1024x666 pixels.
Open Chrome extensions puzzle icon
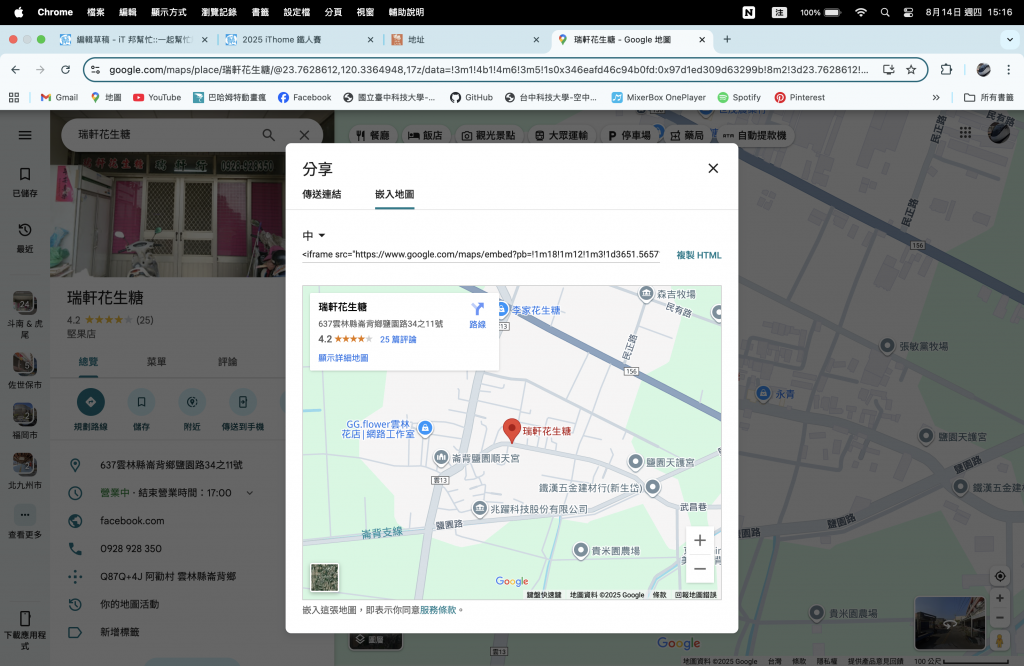(946, 69)
